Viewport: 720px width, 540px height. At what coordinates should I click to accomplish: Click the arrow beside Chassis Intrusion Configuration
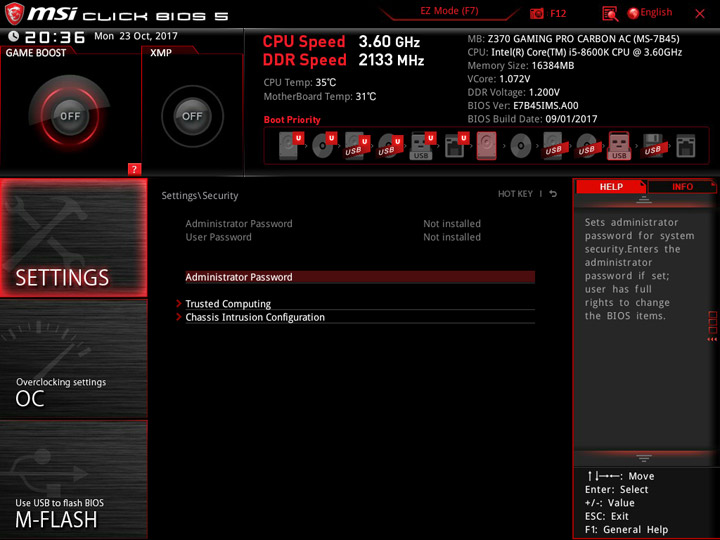(x=179, y=317)
